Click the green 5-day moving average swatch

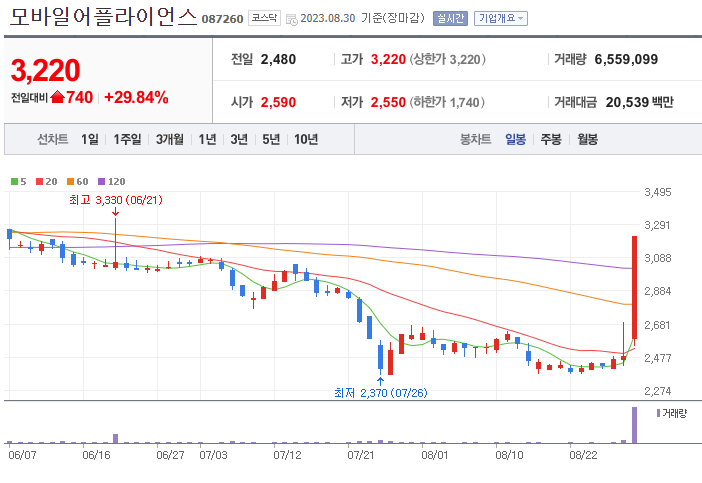click(x=14, y=181)
